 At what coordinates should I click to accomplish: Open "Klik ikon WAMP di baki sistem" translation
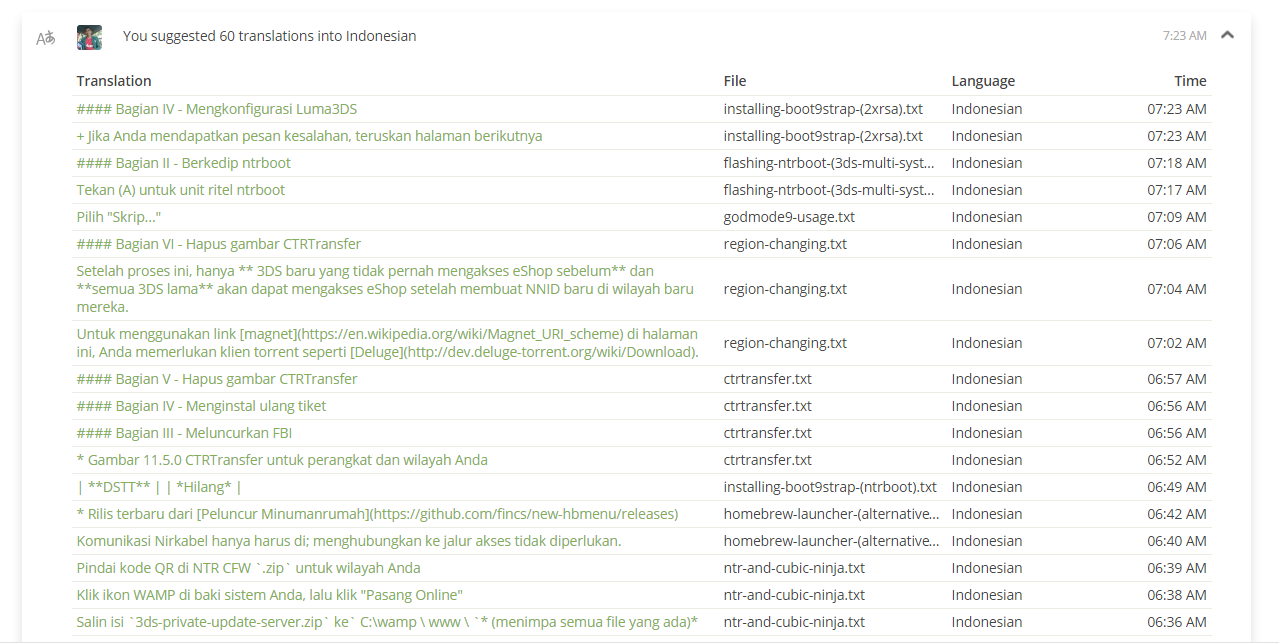[270, 595]
